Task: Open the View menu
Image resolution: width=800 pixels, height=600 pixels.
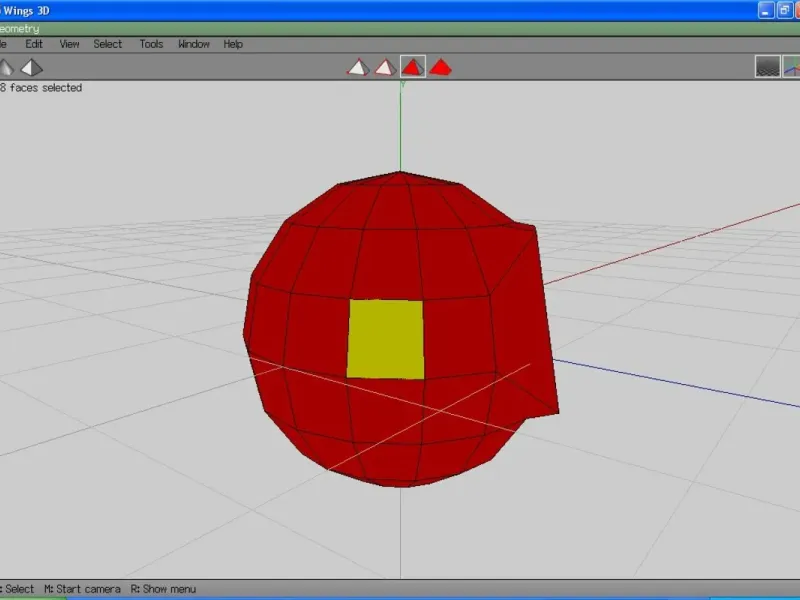Action: [69, 44]
